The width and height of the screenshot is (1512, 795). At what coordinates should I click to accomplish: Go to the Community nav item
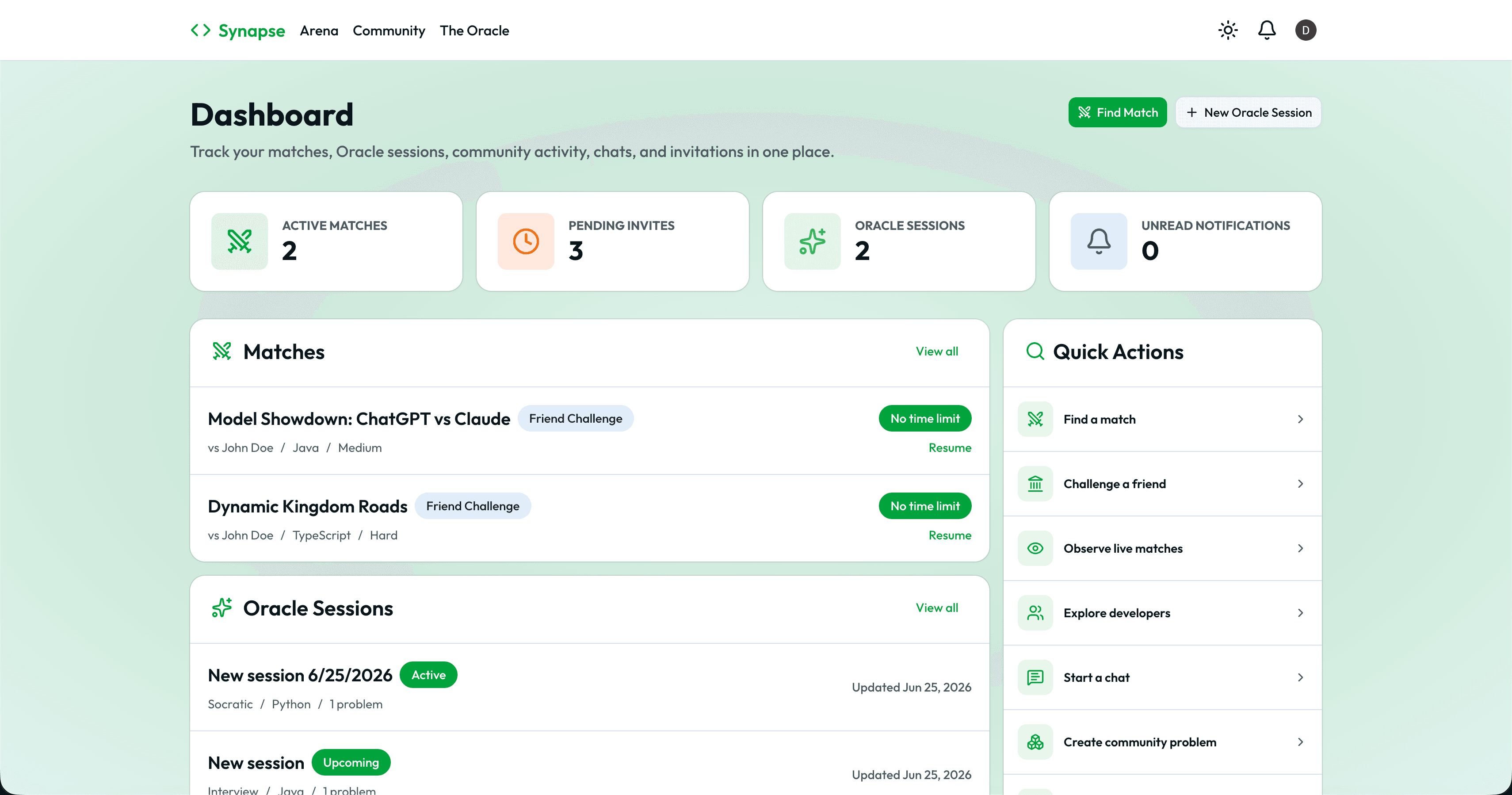(x=389, y=31)
